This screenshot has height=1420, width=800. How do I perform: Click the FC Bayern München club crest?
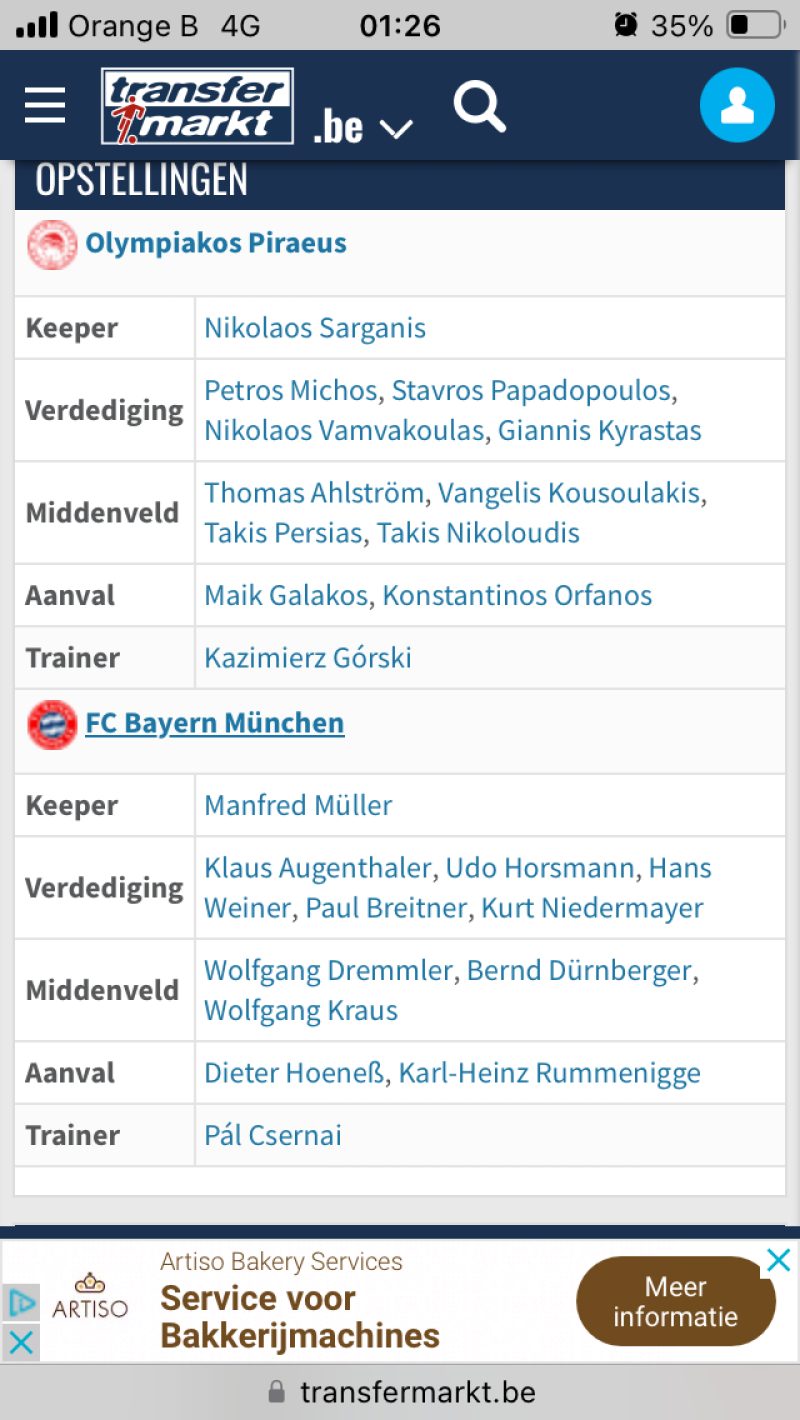point(52,724)
